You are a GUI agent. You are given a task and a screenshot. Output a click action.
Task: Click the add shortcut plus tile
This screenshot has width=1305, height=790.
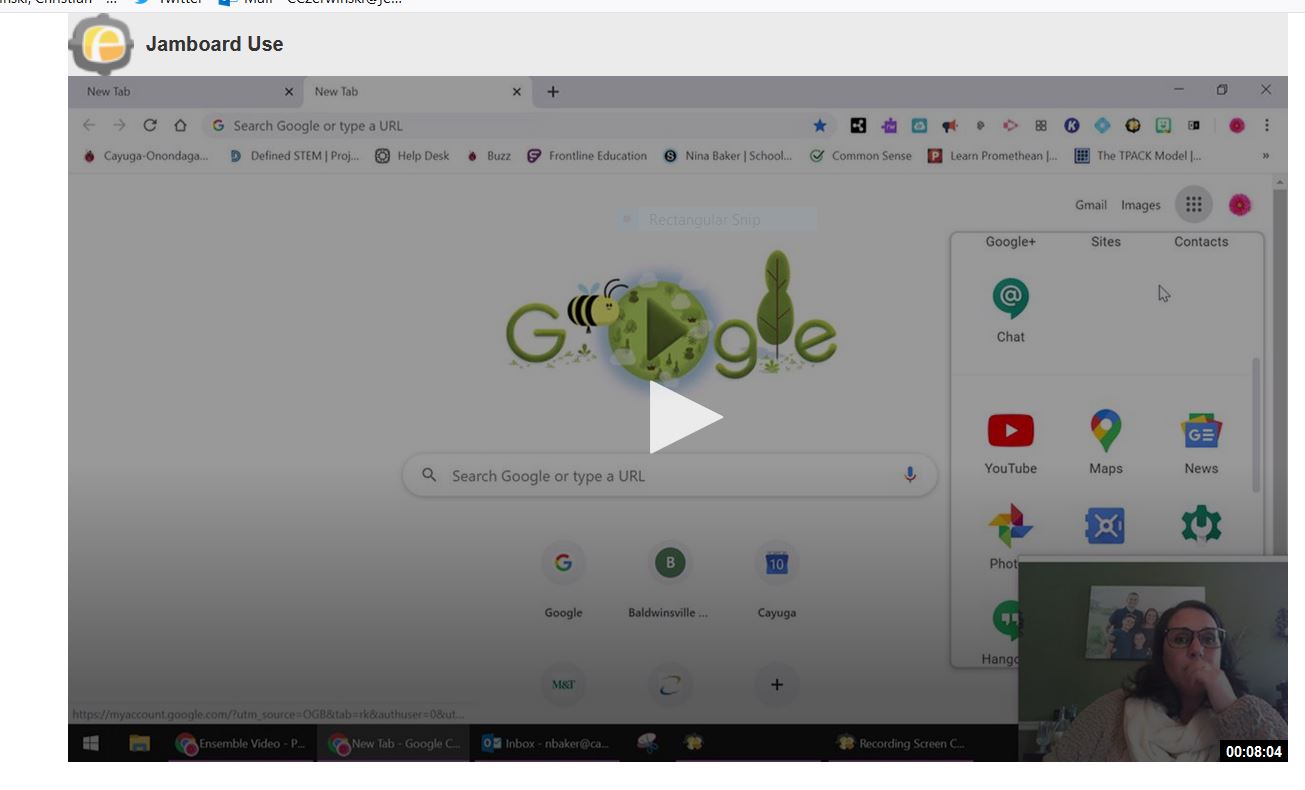(x=776, y=685)
